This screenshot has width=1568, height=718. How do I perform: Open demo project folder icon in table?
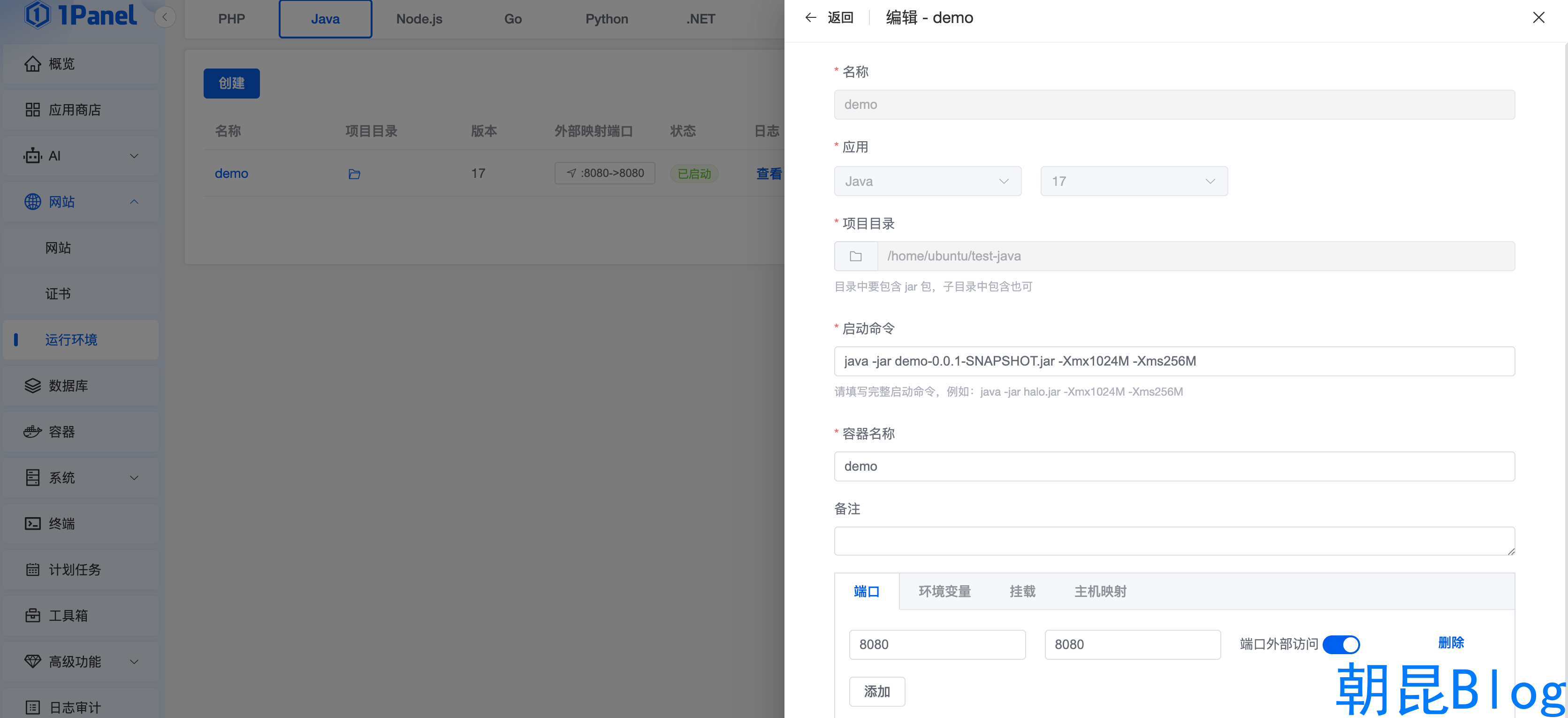(354, 174)
